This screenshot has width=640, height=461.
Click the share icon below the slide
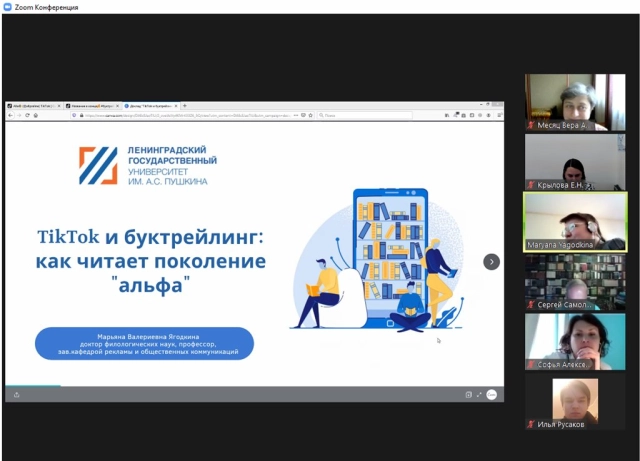click(16, 395)
